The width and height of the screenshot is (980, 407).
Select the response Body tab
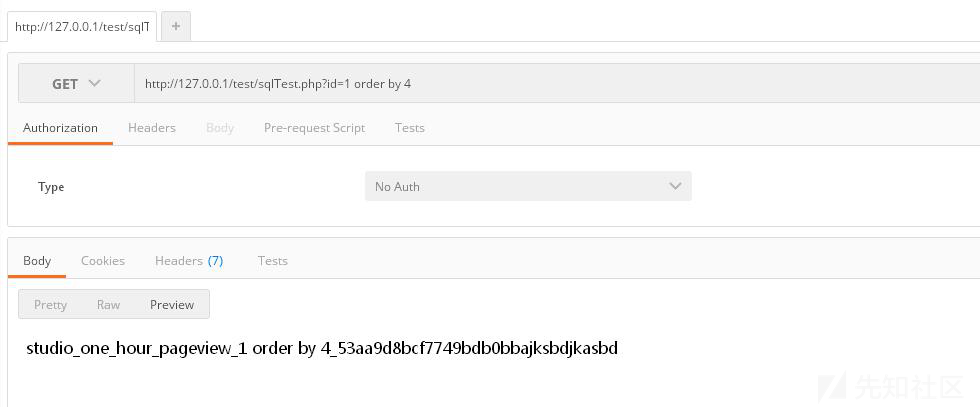coord(37,261)
